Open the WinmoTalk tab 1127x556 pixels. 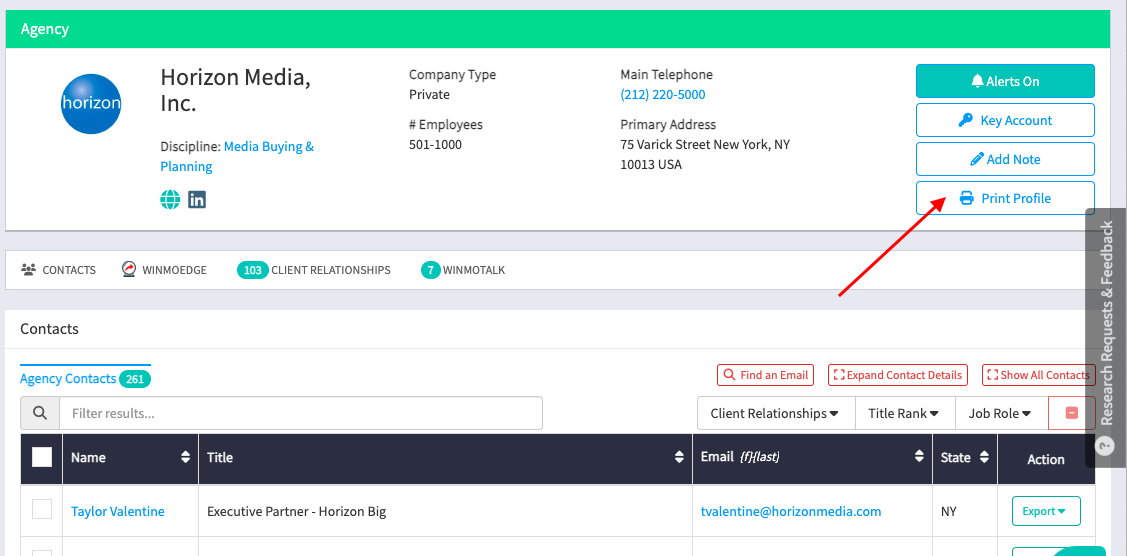click(463, 270)
